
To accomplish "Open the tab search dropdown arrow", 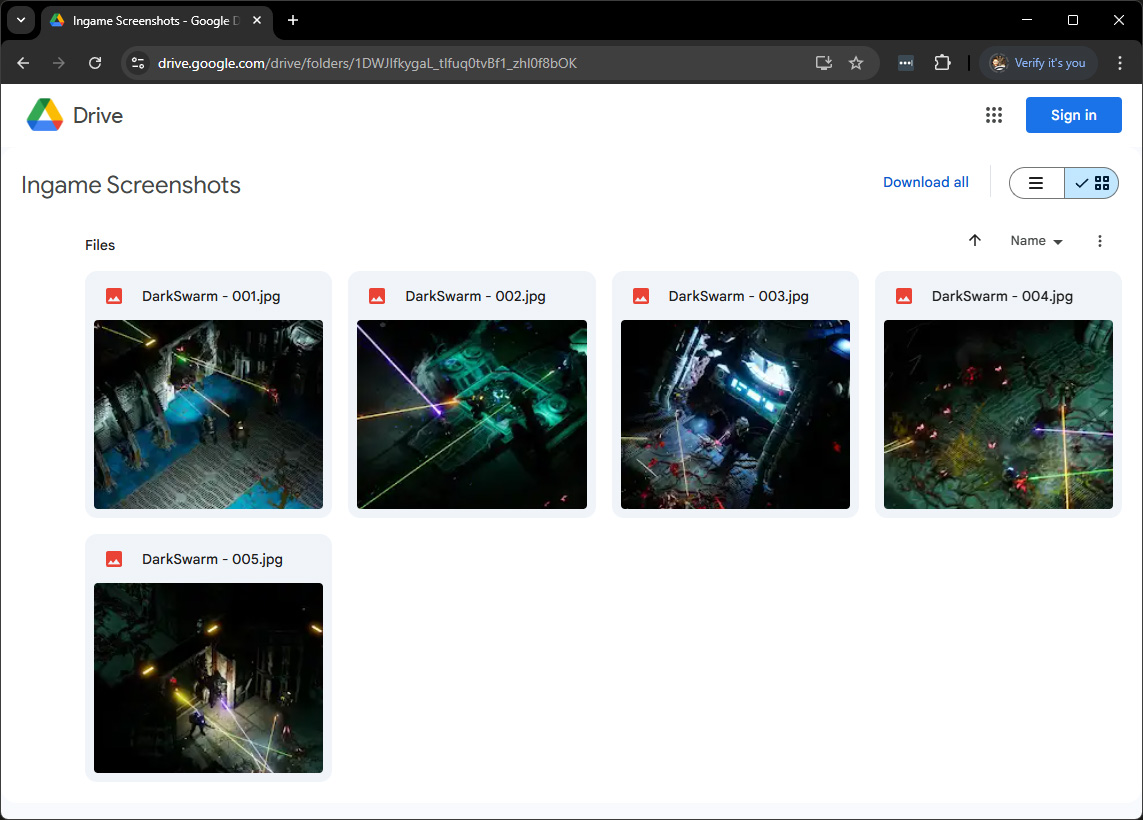I will coord(20,20).
